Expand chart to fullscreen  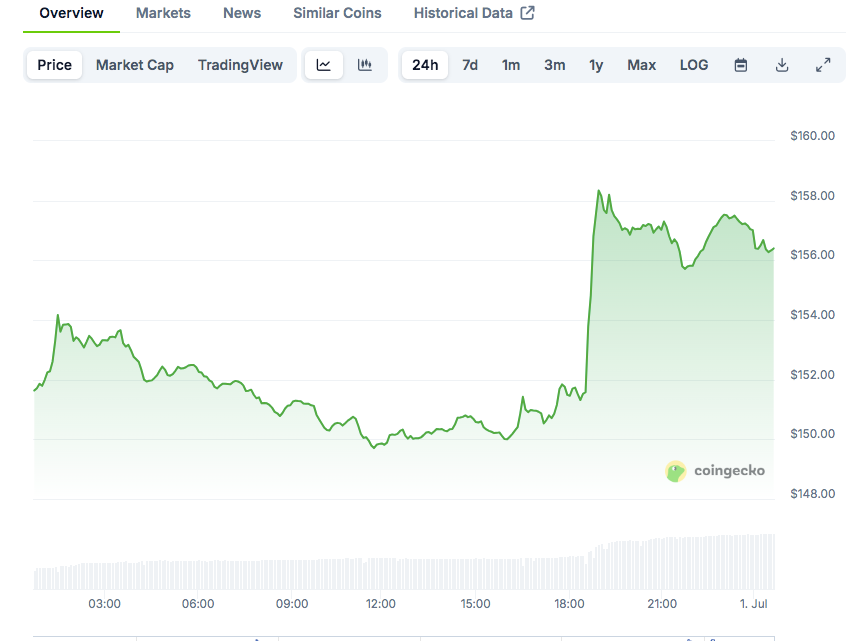(823, 65)
